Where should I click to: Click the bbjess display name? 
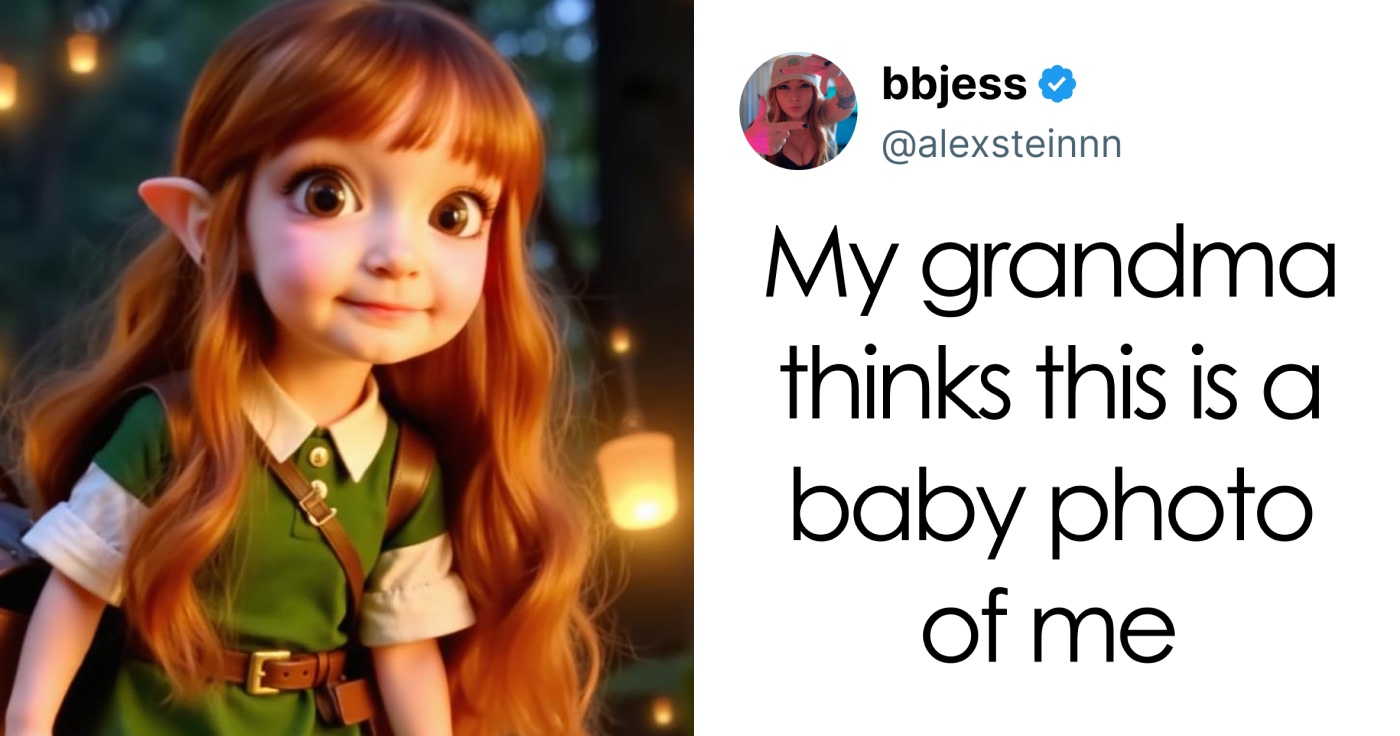click(x=953, y=86)
